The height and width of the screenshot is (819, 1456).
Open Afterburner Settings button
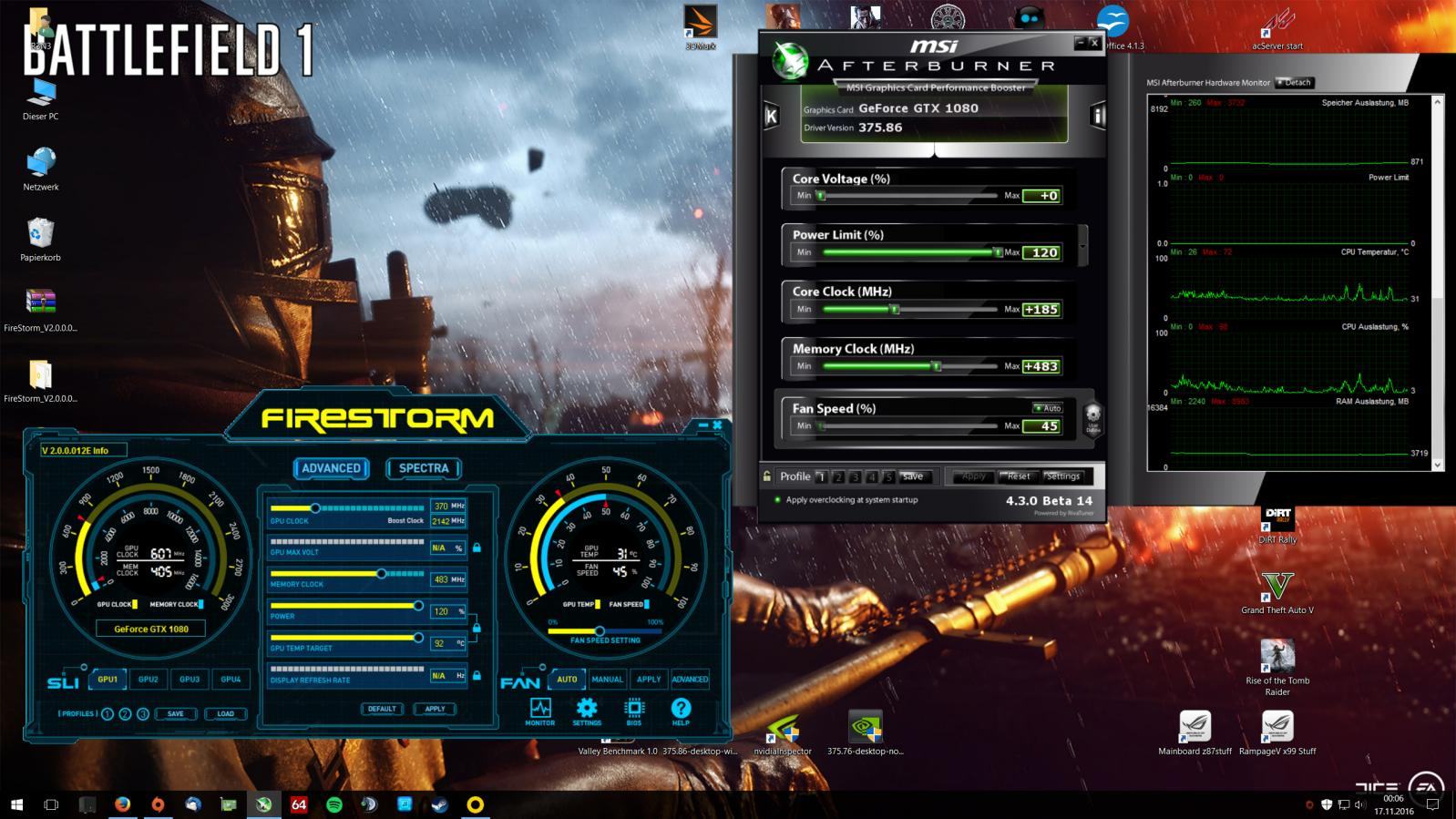coord(1062,476)
